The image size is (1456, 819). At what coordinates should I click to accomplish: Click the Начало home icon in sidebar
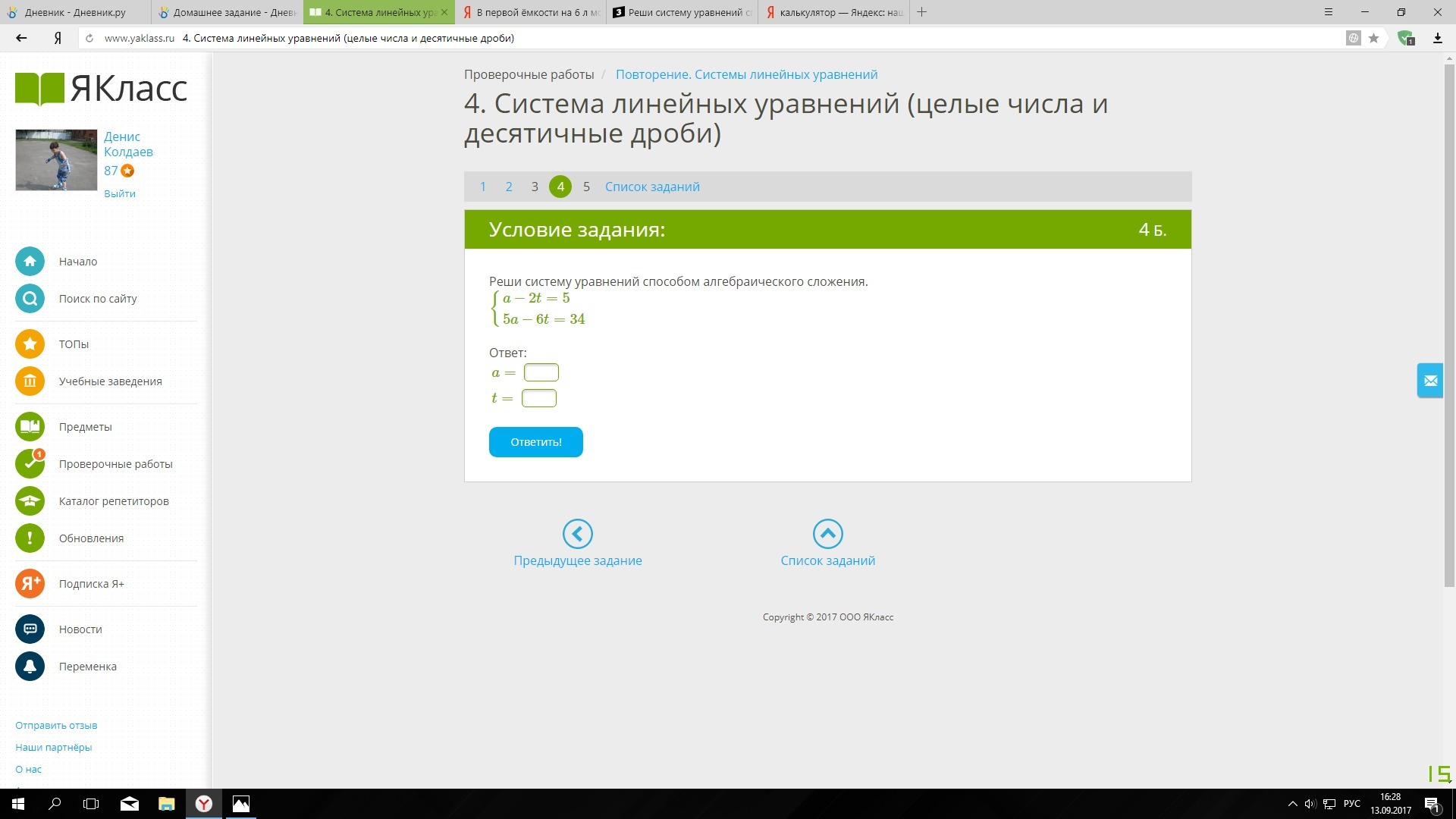(30, 262)
